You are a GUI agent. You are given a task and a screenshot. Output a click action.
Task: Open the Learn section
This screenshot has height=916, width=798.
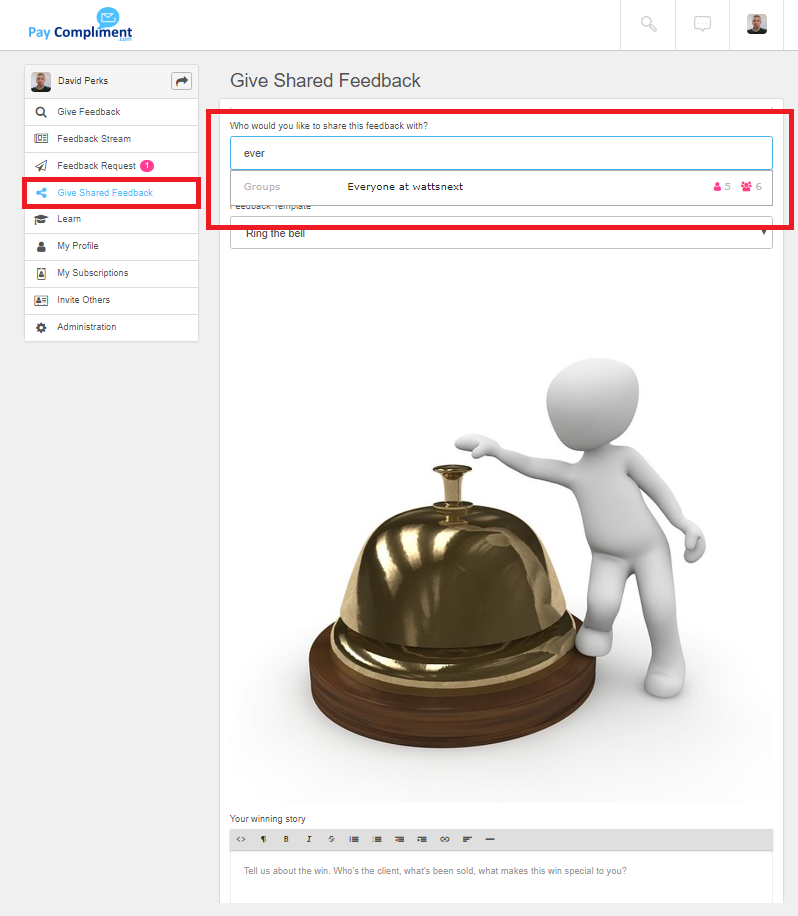(x=112, y=219)
